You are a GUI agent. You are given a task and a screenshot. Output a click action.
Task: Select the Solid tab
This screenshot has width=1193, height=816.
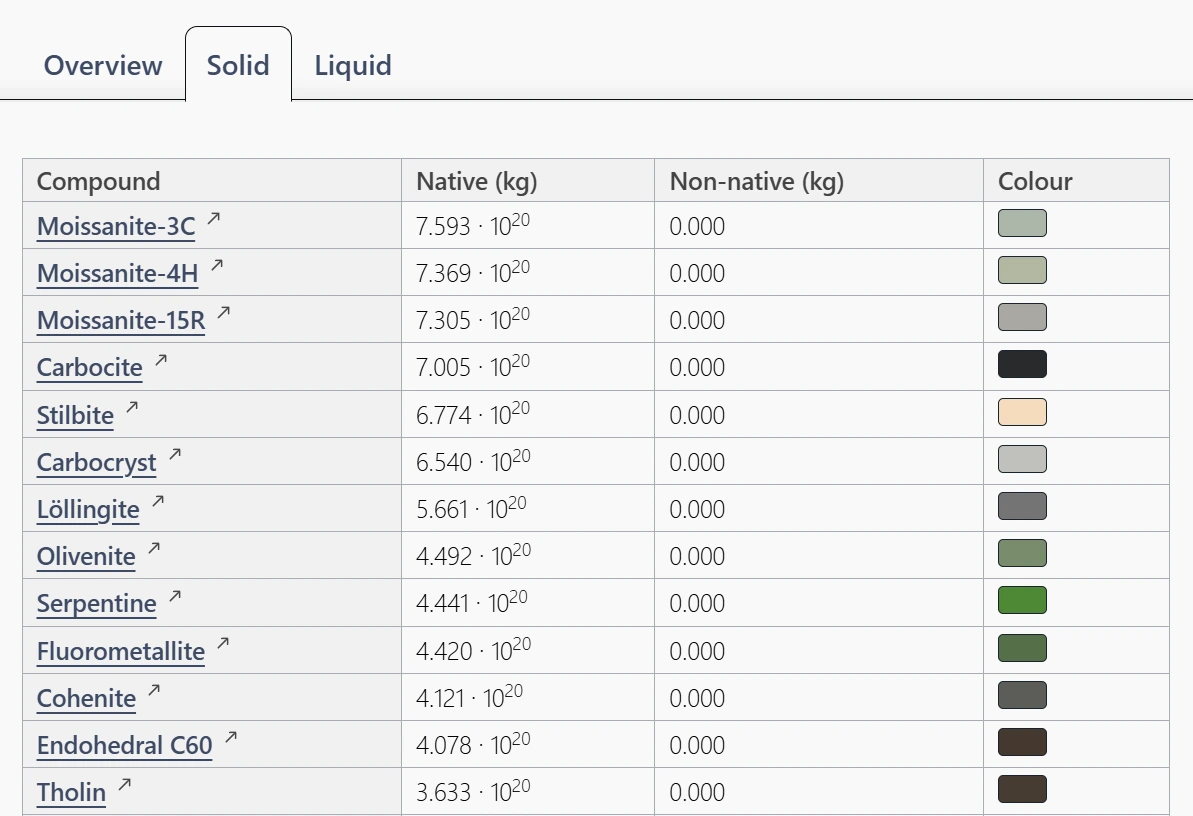coord(238,65)
